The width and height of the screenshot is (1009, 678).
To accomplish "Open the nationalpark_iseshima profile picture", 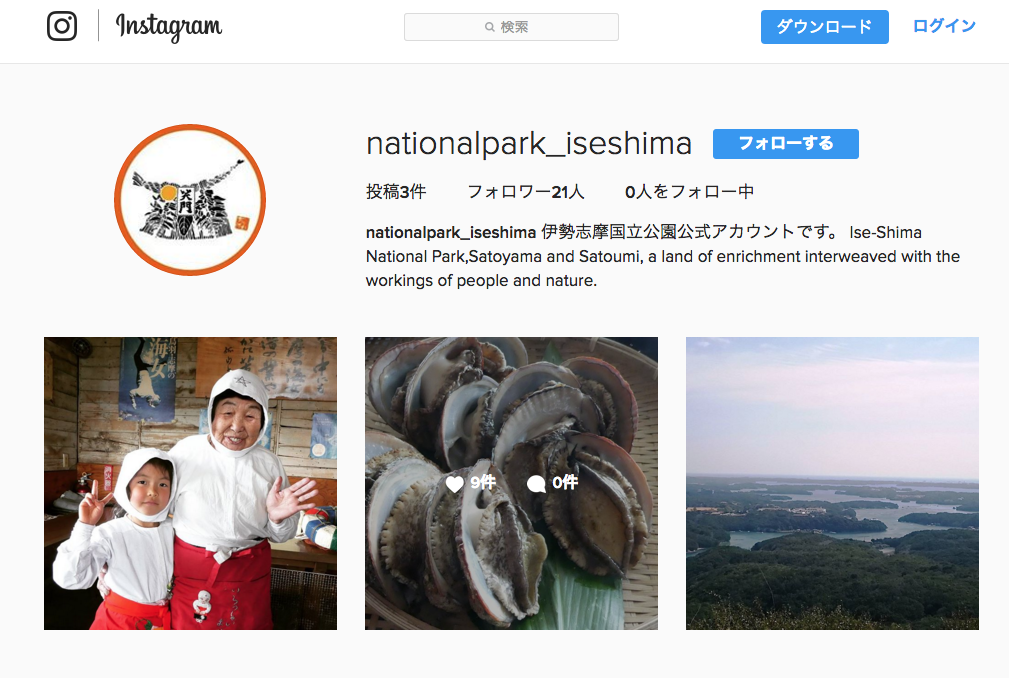I will tap(190, 200).
